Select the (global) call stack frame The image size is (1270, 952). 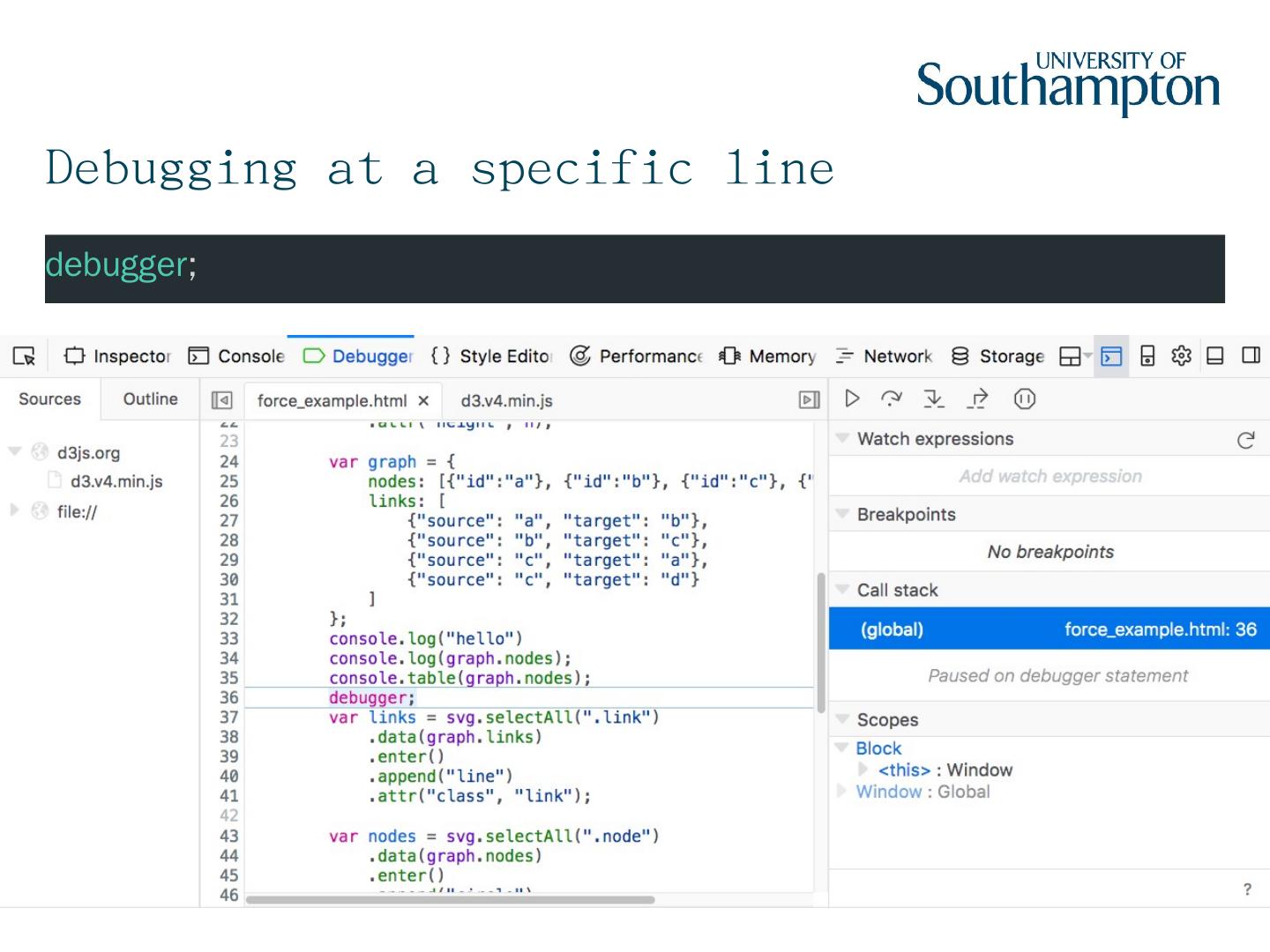point(1049,629)
